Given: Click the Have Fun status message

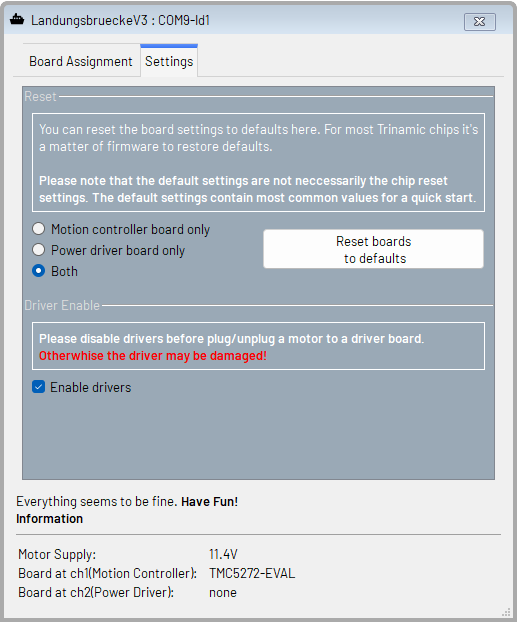Looking at the screenshot, I should (210, 501).
